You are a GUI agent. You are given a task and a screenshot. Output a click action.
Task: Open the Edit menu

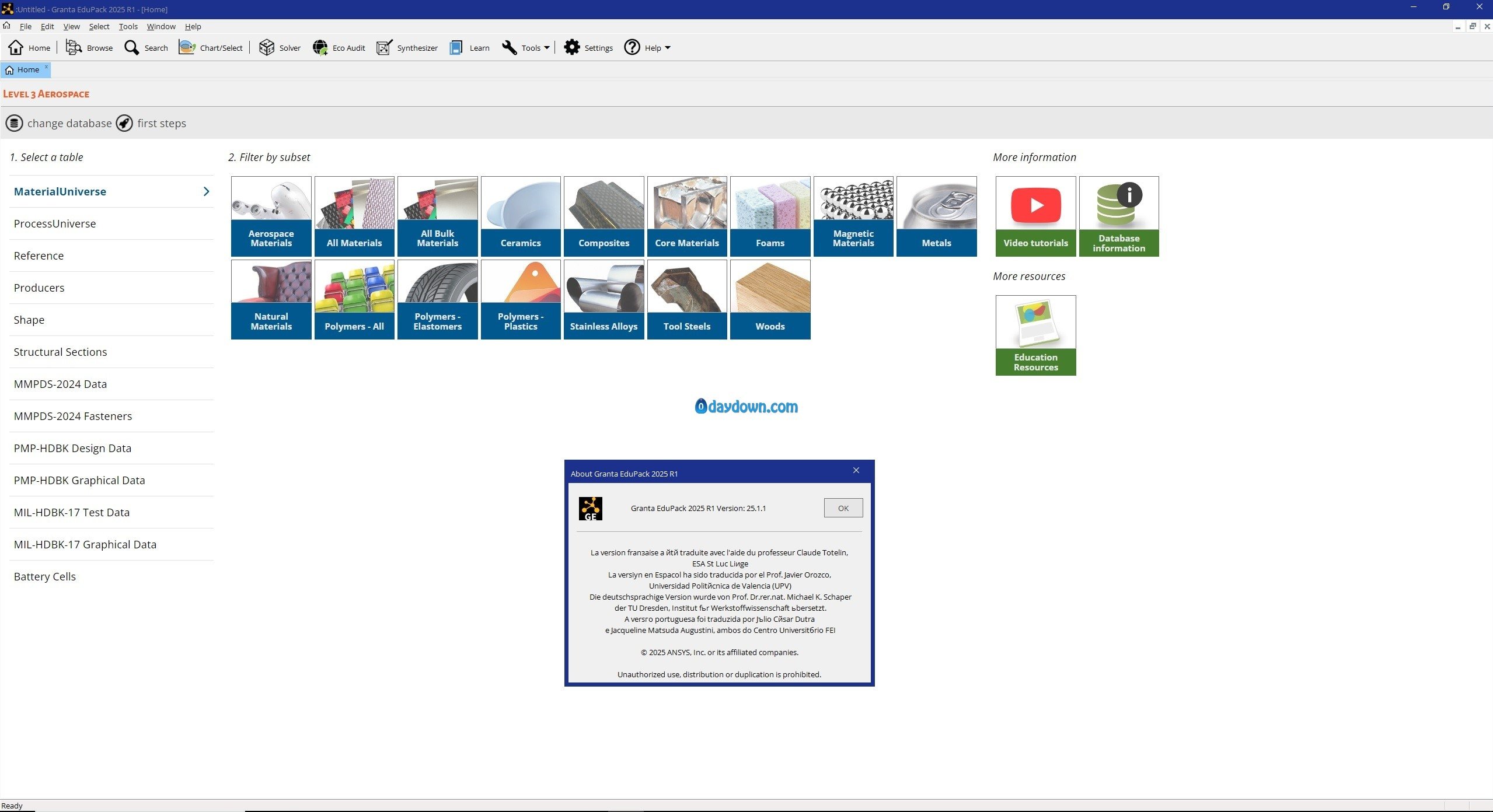pyautogui.click(x=47, y=26)
